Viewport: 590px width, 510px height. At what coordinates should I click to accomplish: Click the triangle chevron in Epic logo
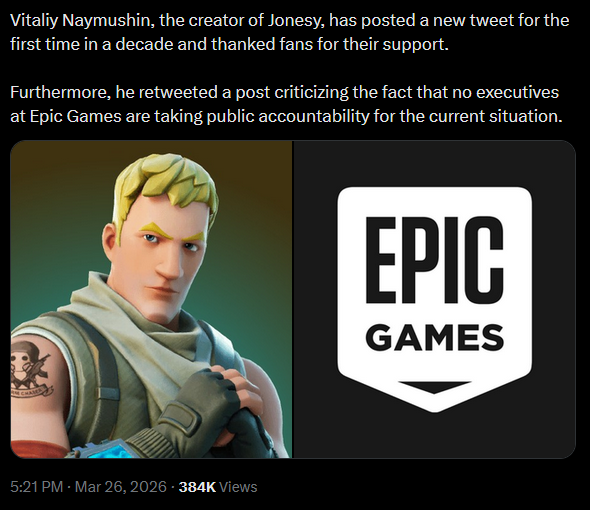(x=434, y=387)
